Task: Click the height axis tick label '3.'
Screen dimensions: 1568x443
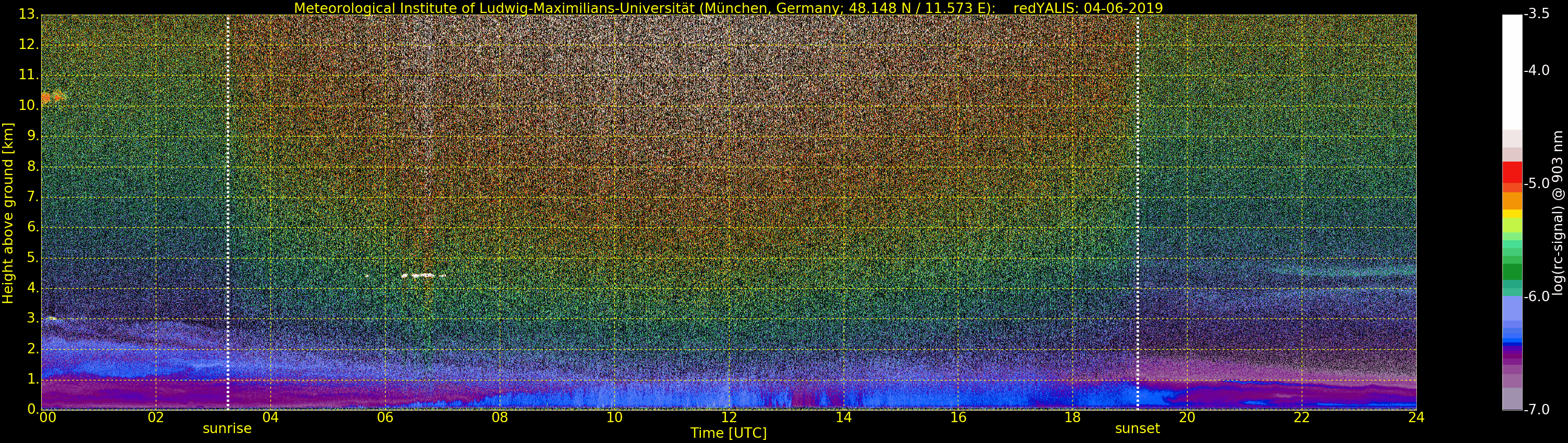Action: click(x=32, y=318)
